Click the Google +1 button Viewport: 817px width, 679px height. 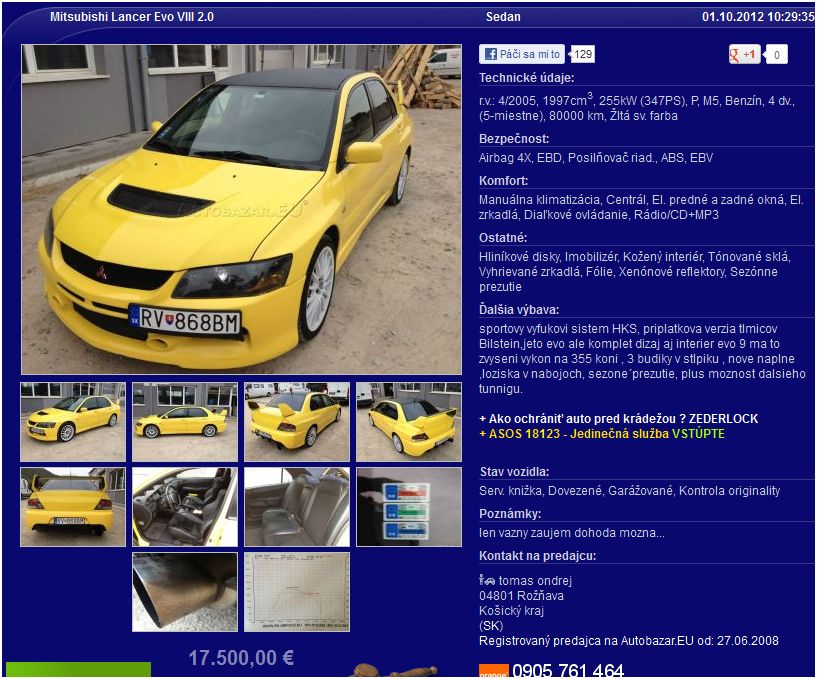pos(744,54)
